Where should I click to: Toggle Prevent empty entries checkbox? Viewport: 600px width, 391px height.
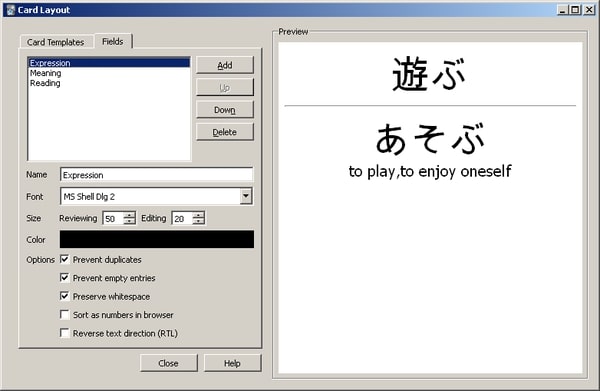tap(65, 278)
